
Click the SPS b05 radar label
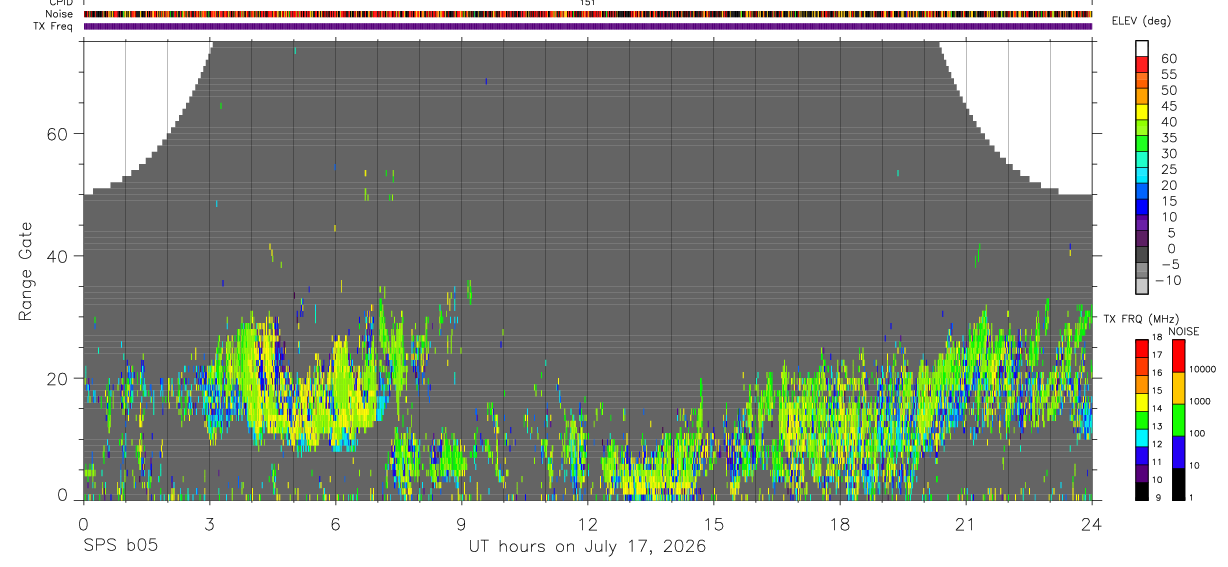pyautogui.click(x=119, y=546)
